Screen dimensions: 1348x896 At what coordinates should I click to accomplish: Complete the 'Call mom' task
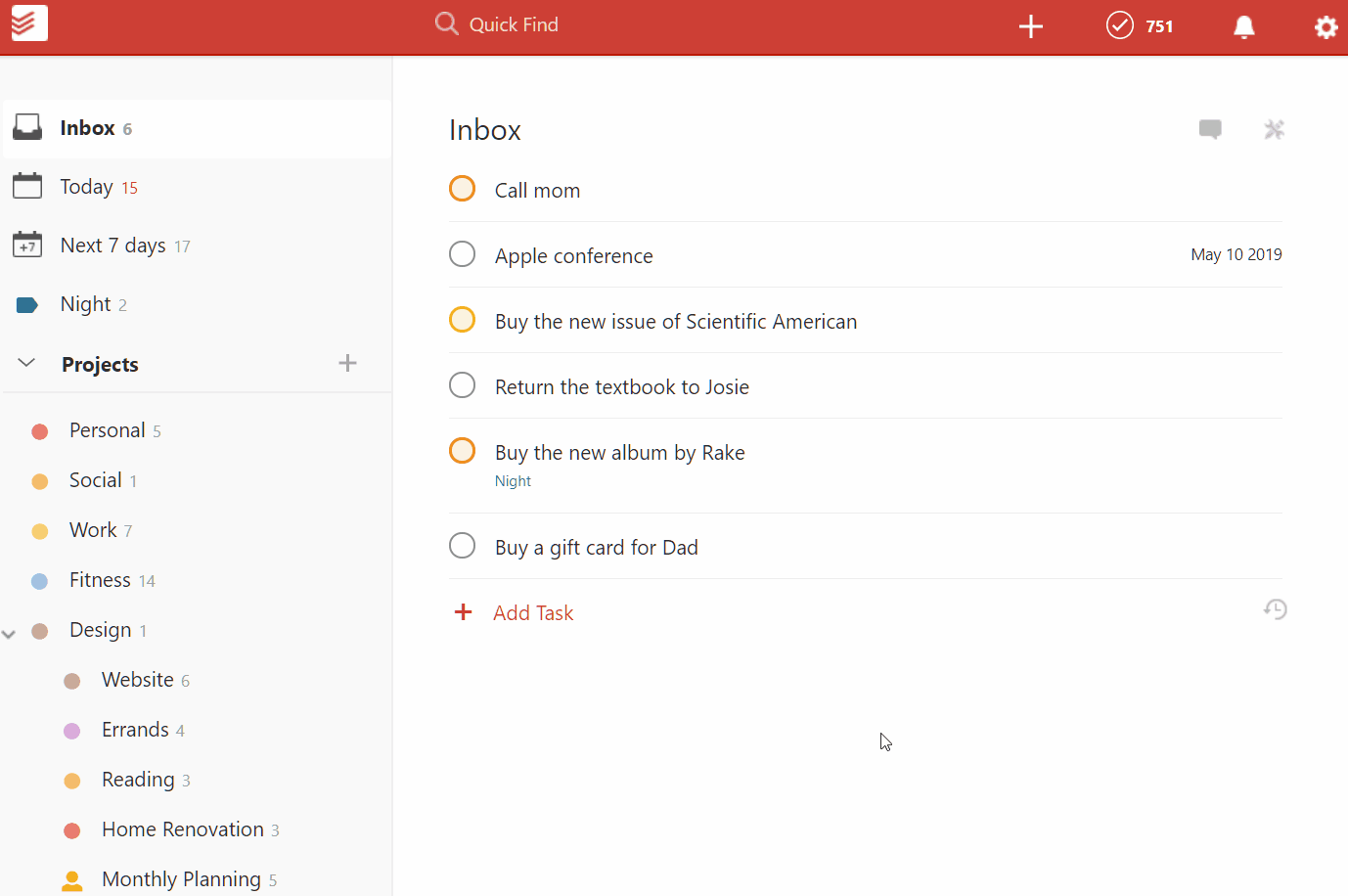coord(462,188)
